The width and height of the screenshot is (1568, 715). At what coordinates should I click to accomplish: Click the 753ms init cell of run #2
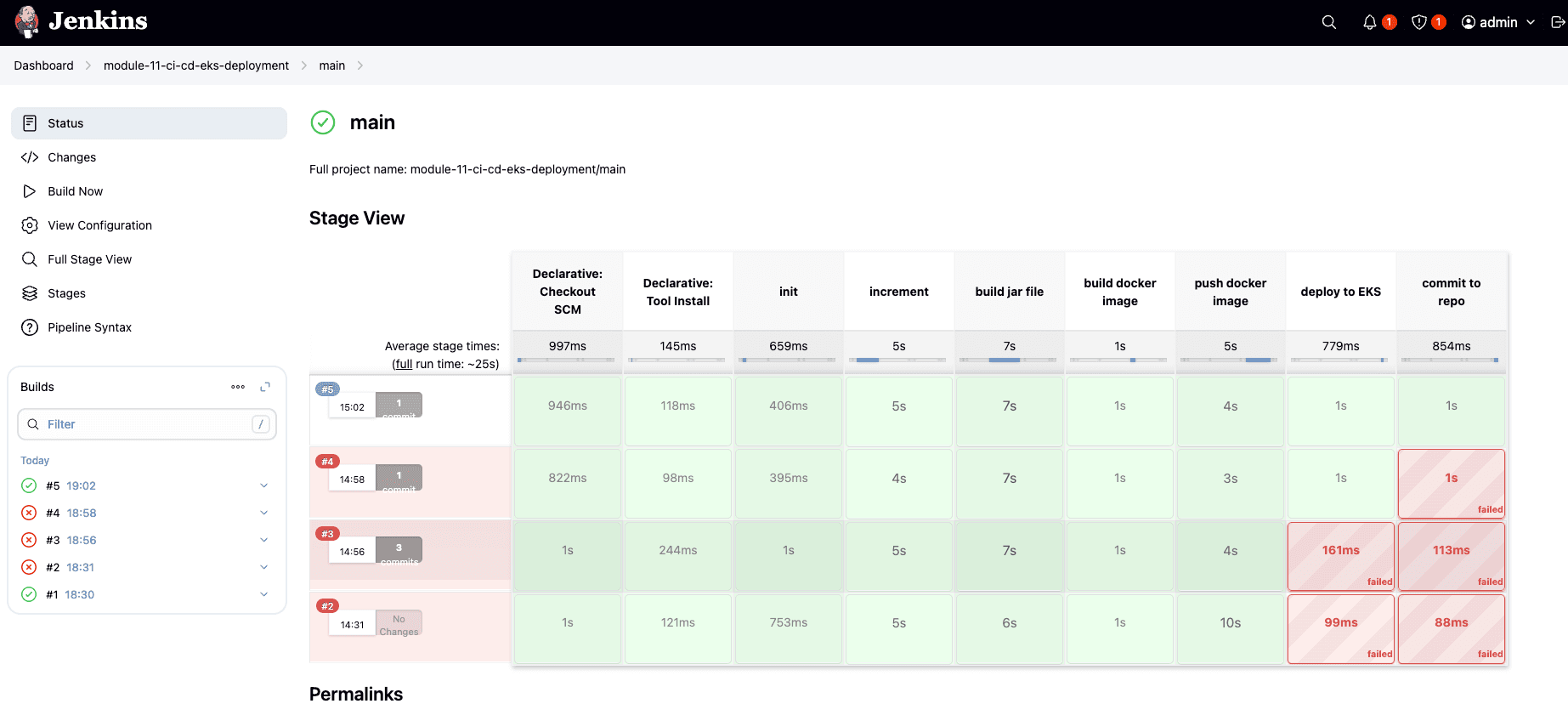click(x=789, y=628)
